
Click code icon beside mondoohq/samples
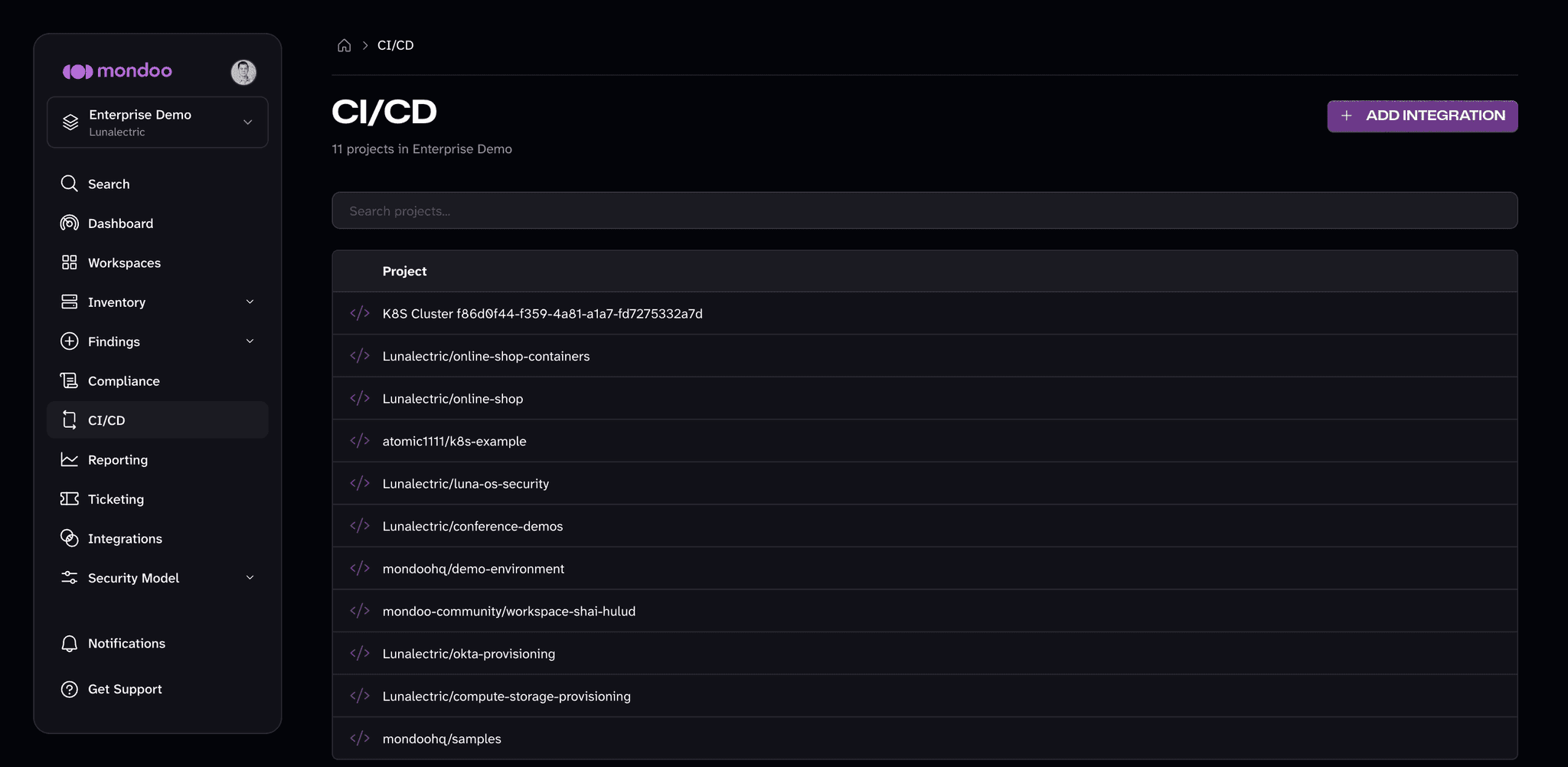point(360,738)
